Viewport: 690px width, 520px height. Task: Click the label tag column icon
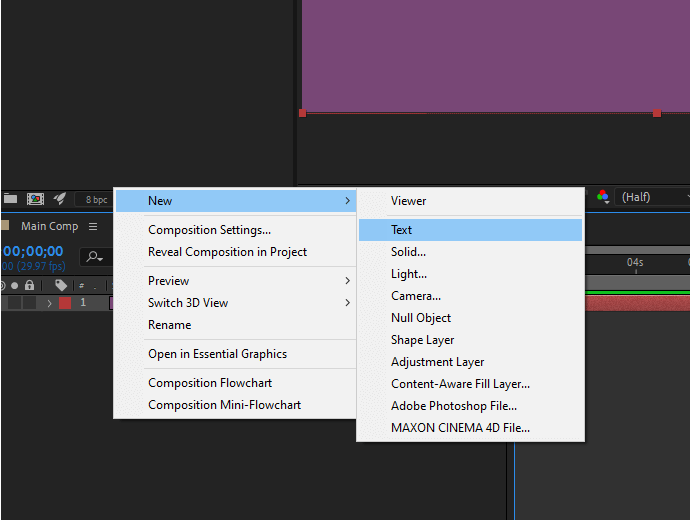(x=61, y=286)
